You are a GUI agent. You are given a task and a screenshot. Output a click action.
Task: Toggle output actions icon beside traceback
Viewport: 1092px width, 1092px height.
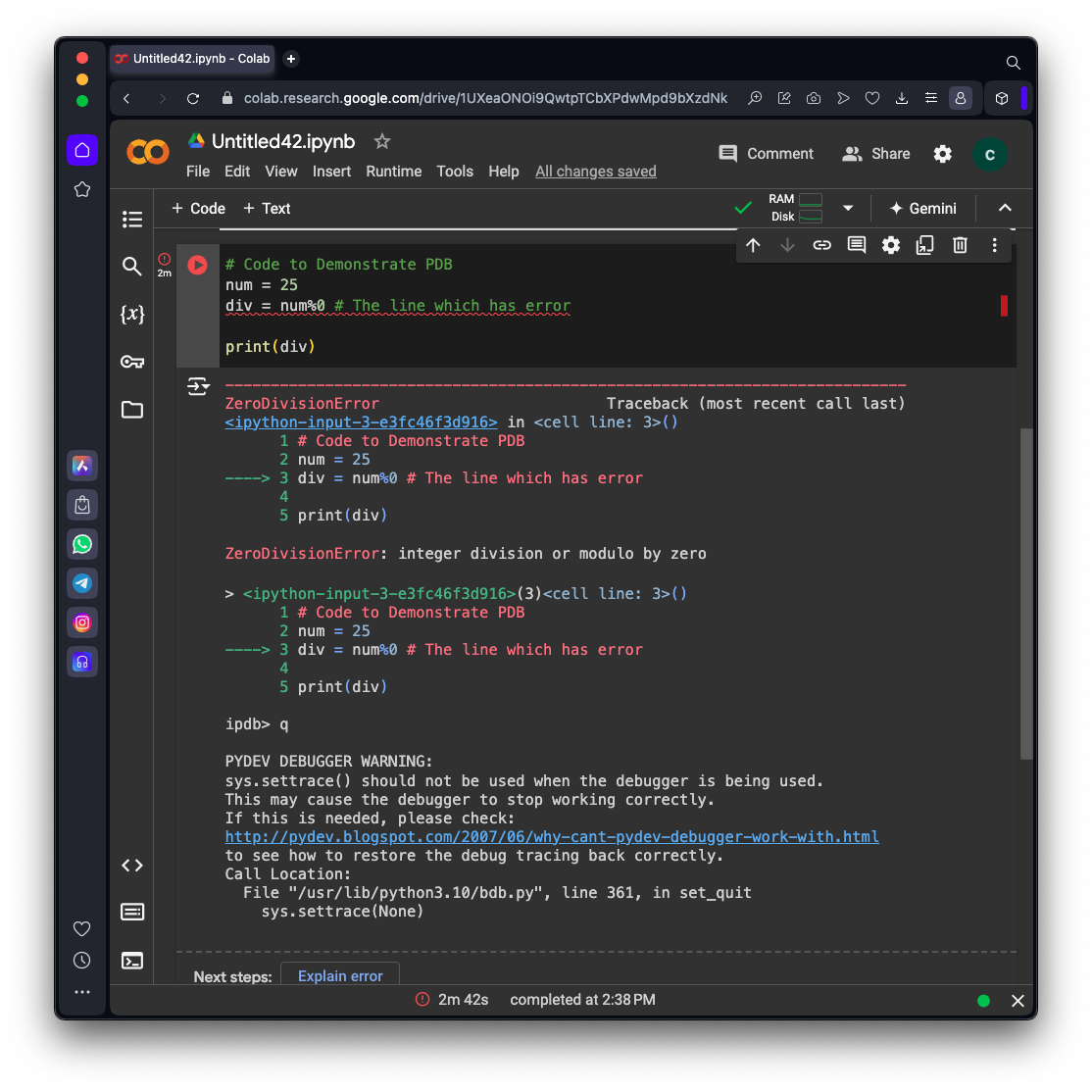[198, 386]
